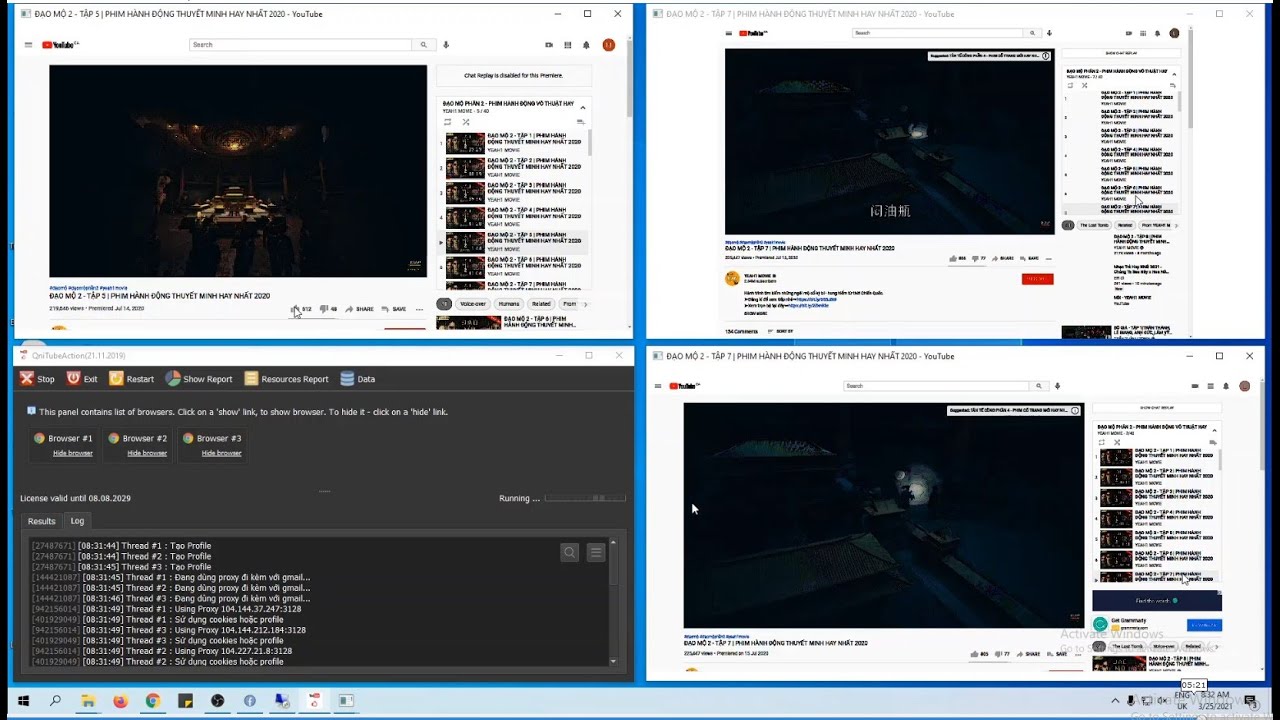Click search magnifier button in top-left YouTube window
The height and width of the screenshot is (720, 1280).
(423, 45)
